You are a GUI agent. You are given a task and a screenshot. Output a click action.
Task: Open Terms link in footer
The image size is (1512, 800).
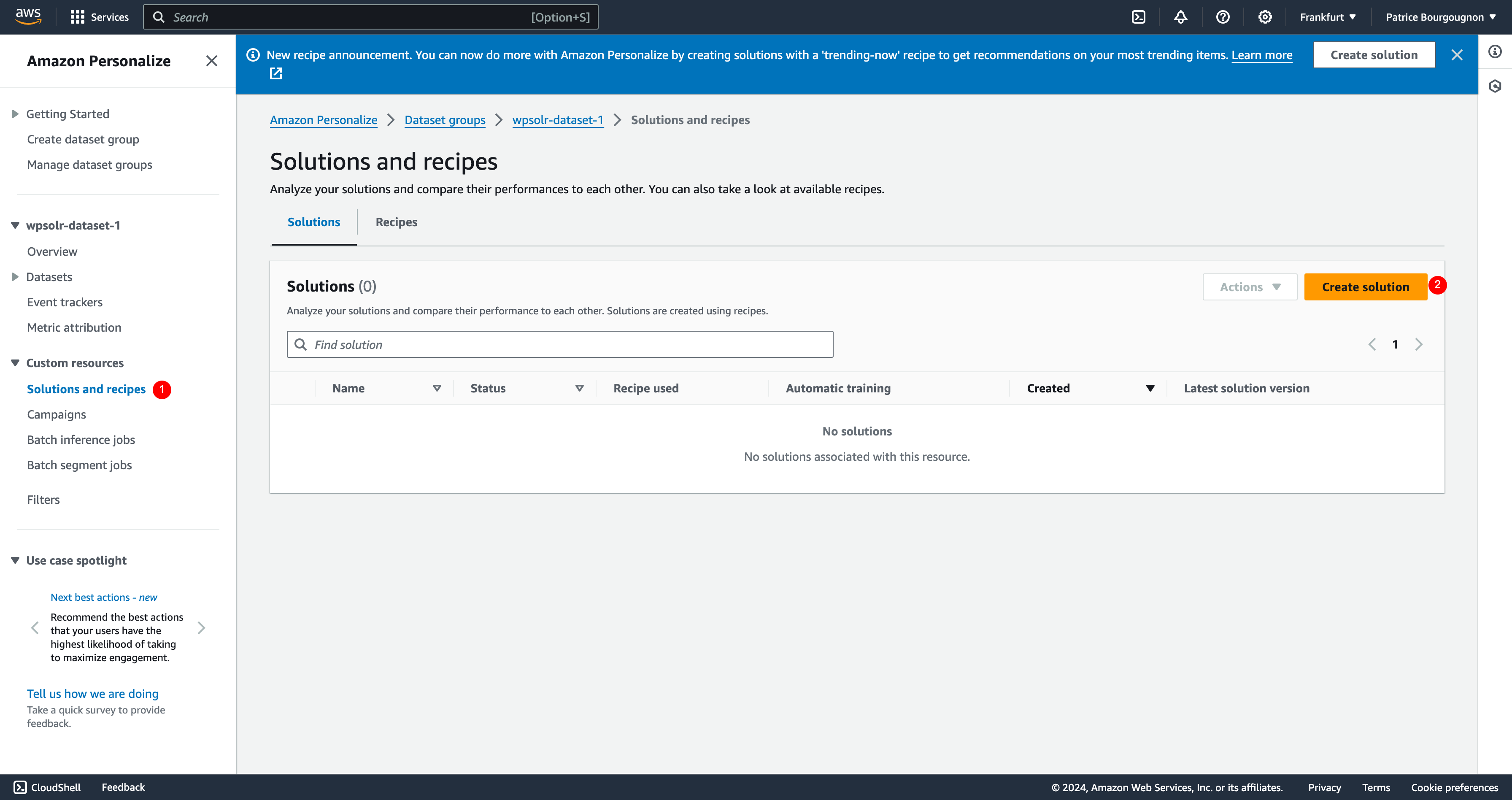(x=1376, y=788)
